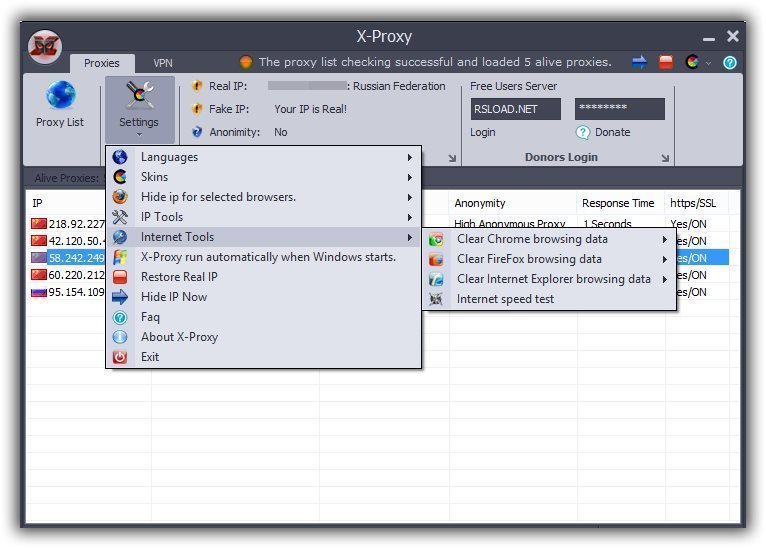This screenshot has width=766, height=548.
Task: Click the blue arrow Hide IP Now icon
Action: 120,297
